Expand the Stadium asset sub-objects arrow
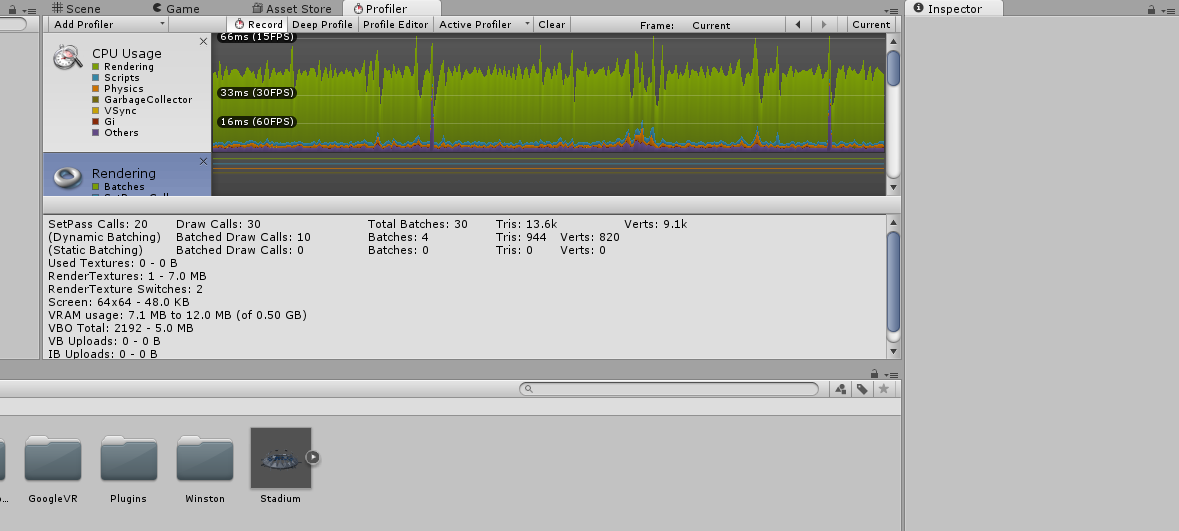The image size is (1179, 531). click(313, 457)
